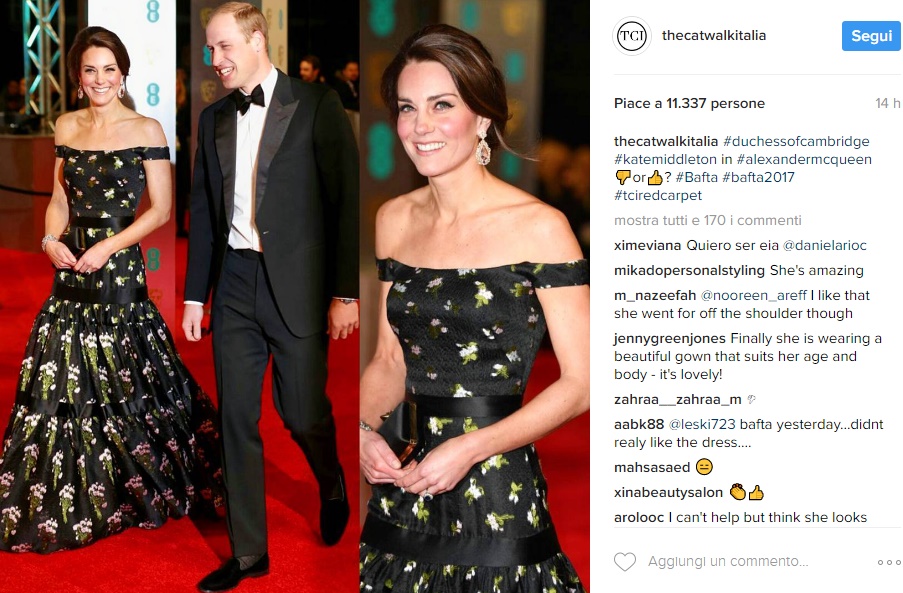Click the TCI profile avatar
903x593 pixels.
click(632, 36)
